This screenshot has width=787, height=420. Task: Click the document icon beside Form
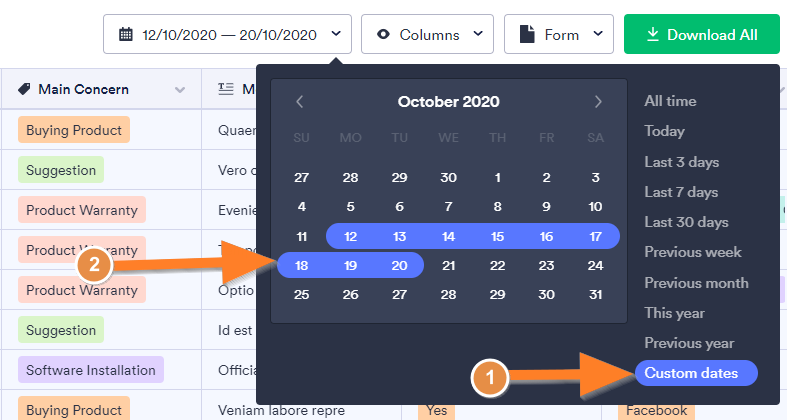pos(527,34)
